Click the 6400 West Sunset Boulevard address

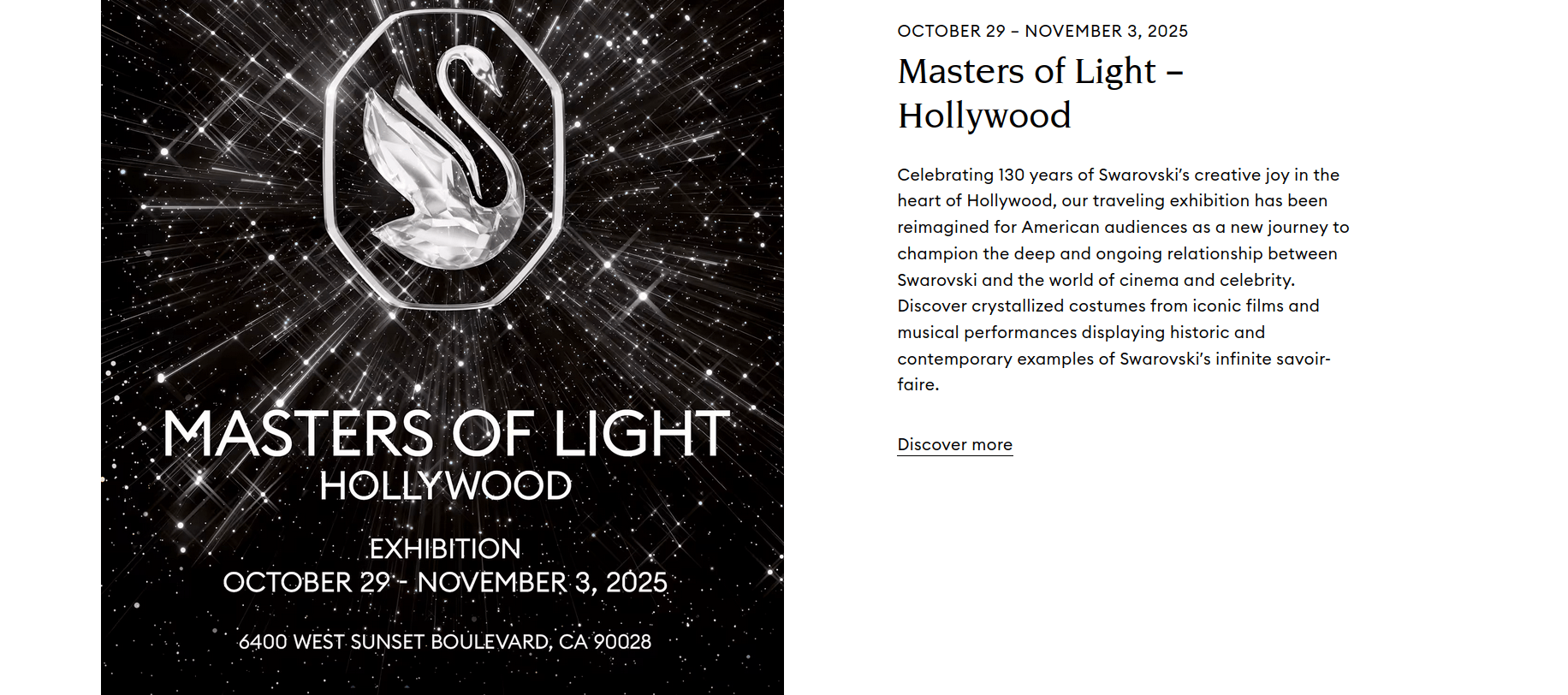tap(445, 642)
